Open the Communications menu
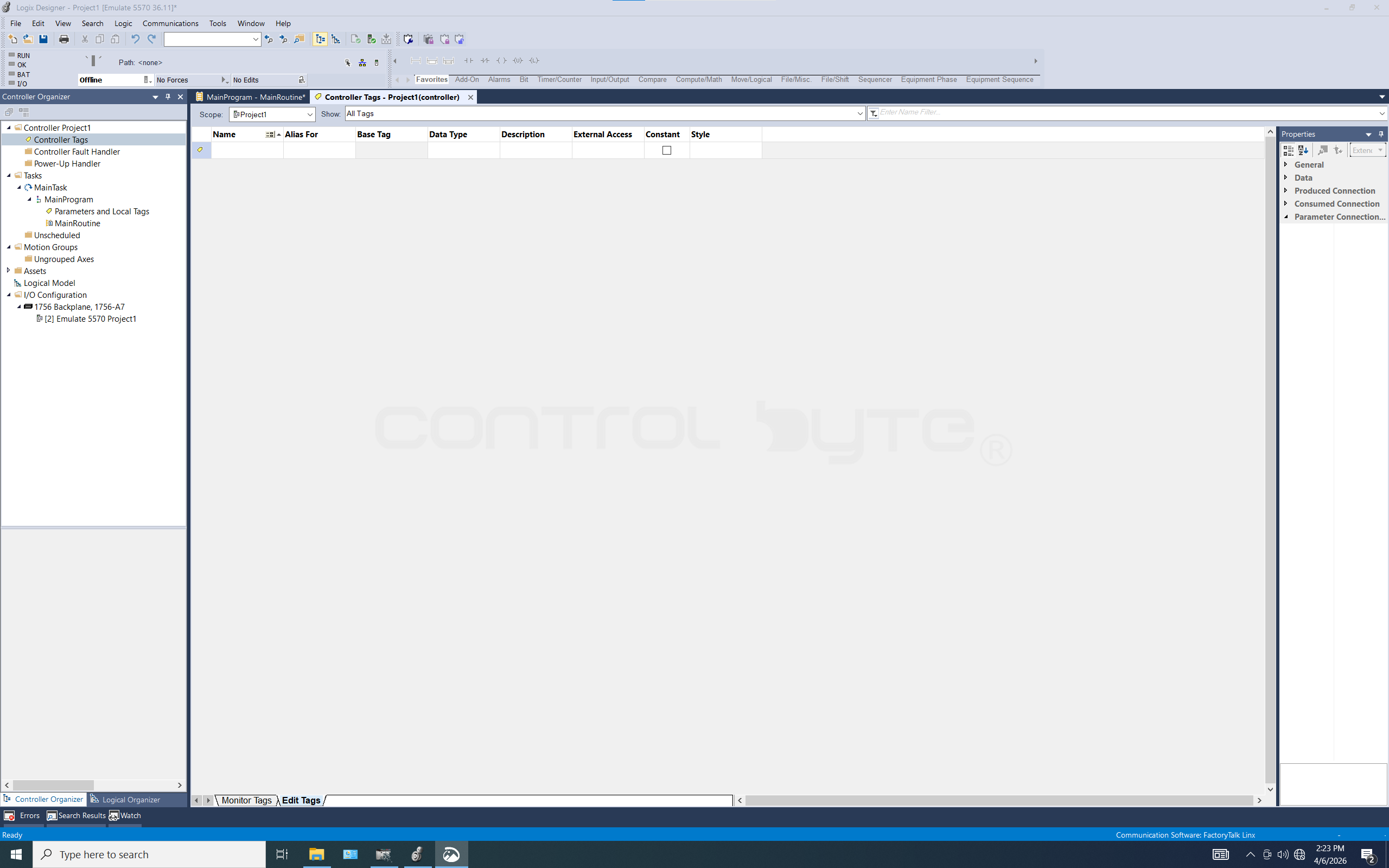Screen dimensions: 1389x868 [x=170, y=23]
